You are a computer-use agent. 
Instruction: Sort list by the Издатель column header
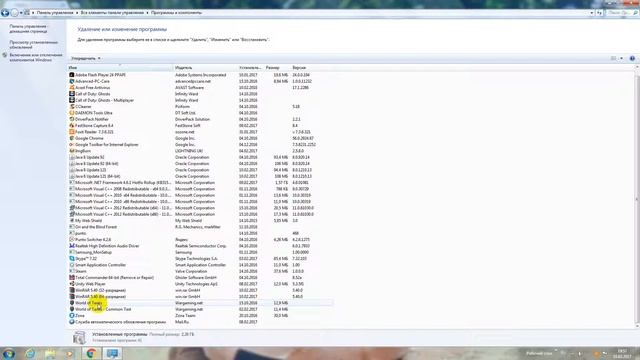point(205,67)
